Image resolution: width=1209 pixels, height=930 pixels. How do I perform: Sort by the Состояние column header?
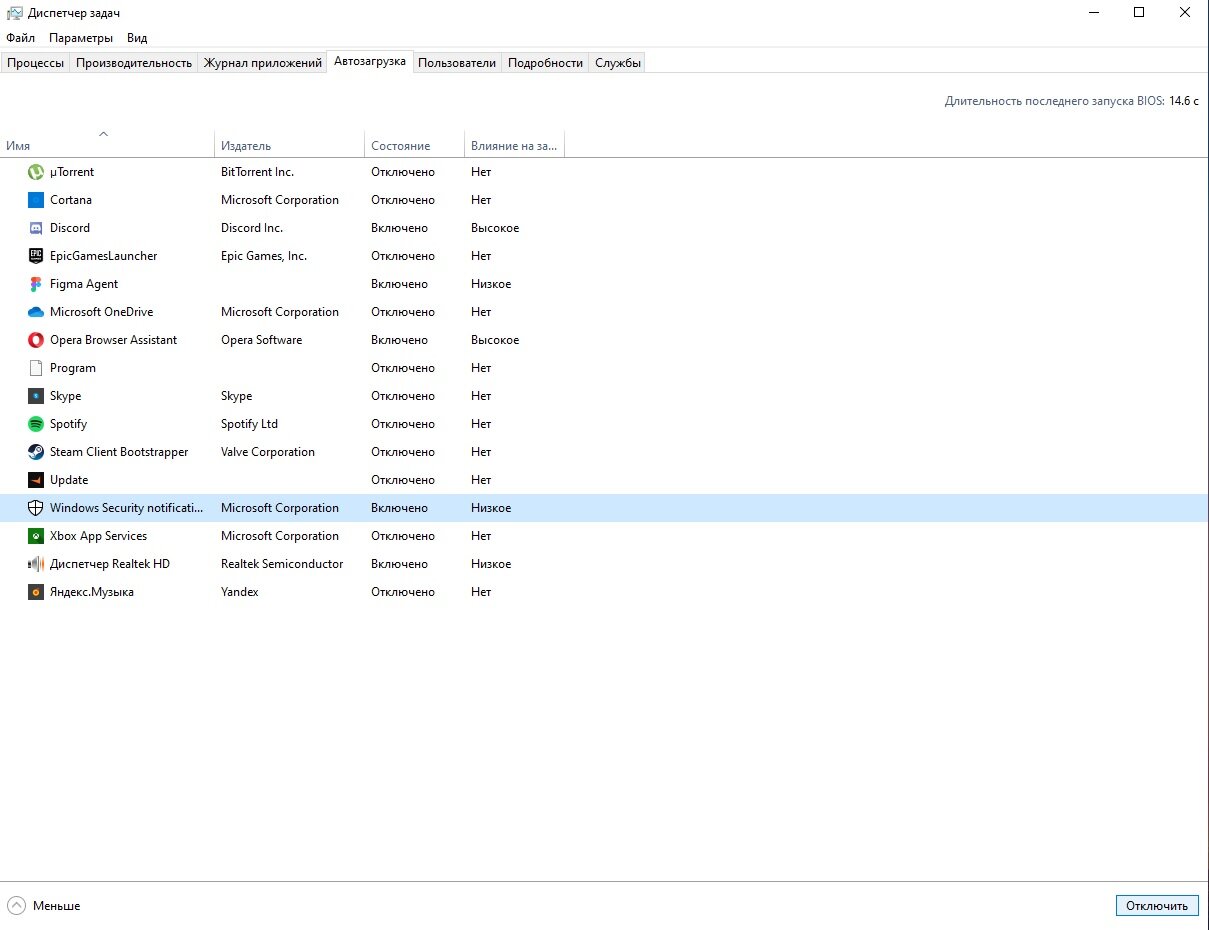point(414,144)
